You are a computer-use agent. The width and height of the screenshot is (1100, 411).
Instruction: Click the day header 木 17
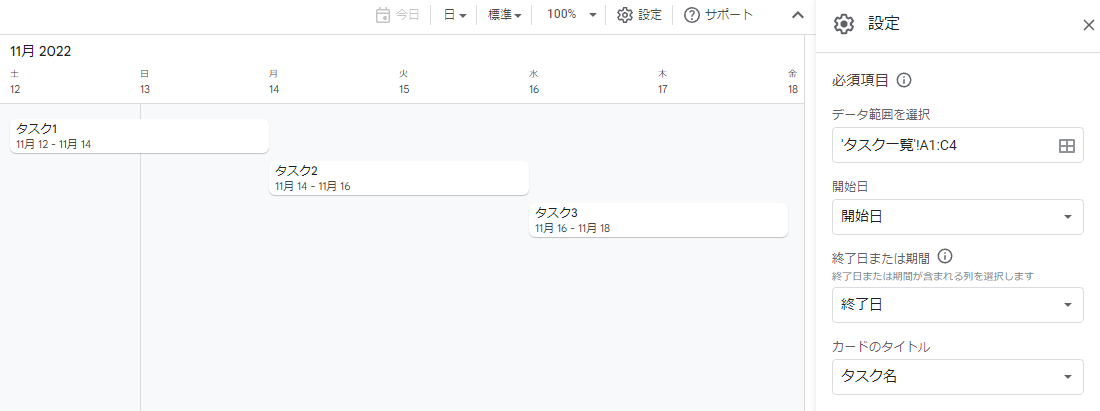coord(663,81)
